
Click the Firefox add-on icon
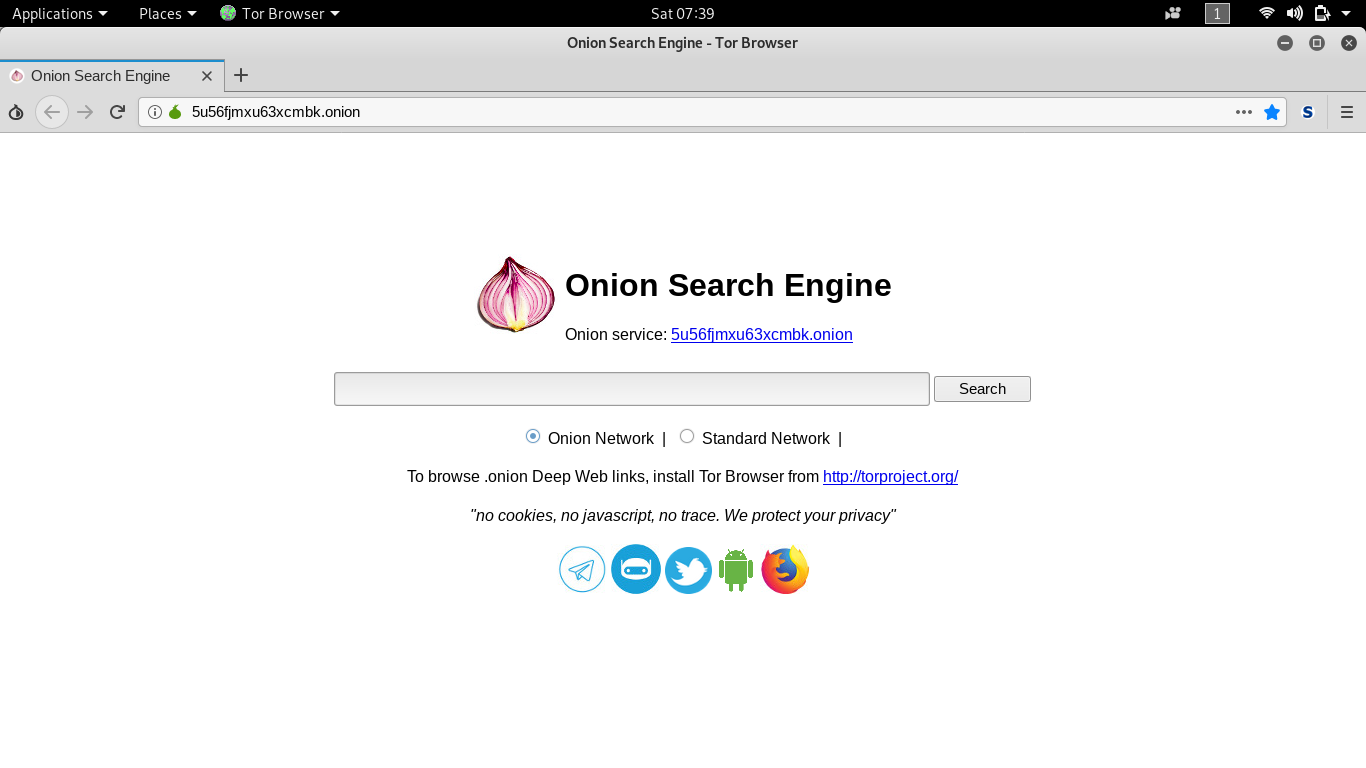point(785,570)
